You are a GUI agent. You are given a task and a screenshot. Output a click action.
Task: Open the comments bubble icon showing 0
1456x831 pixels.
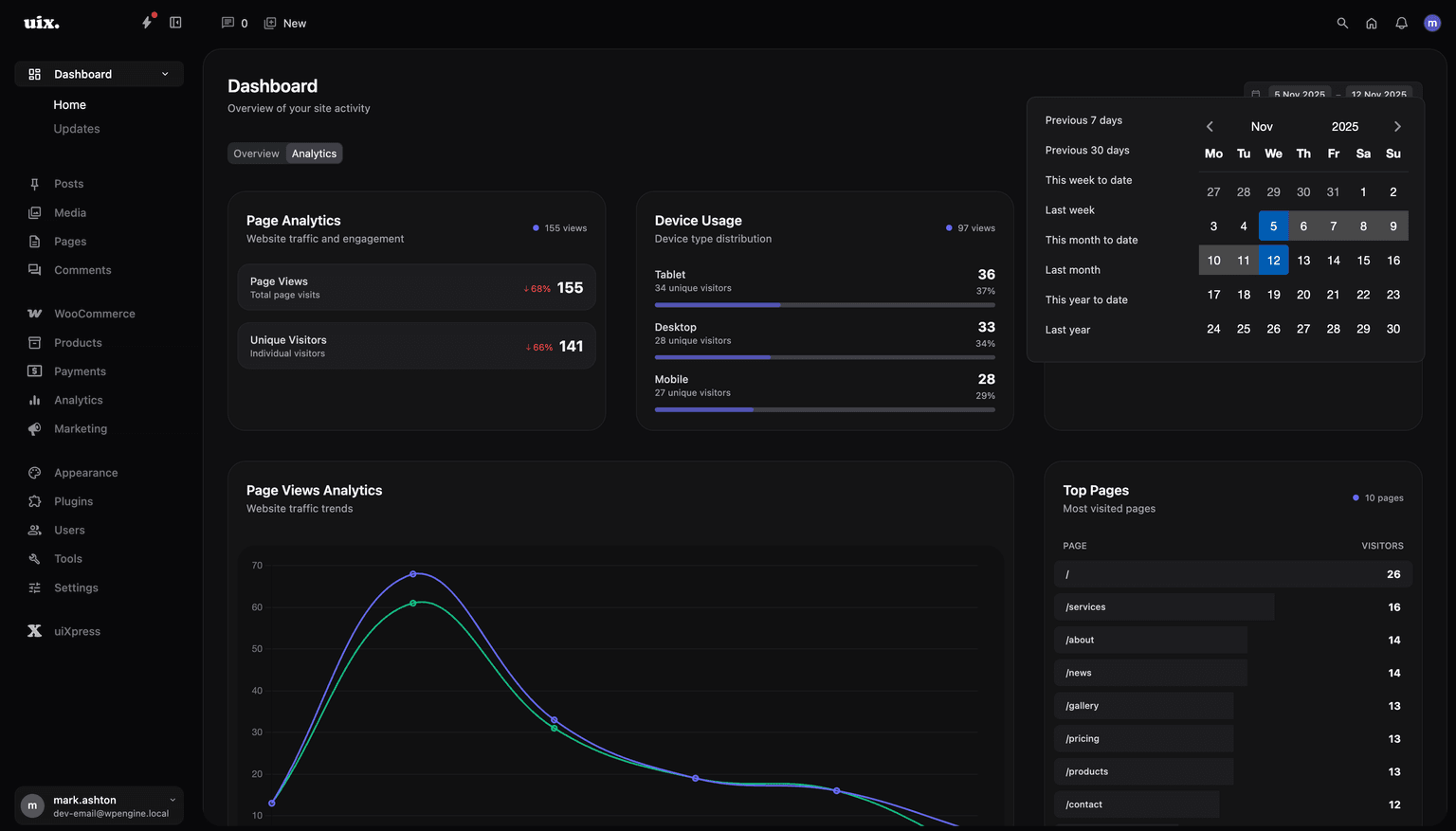tap(227, 23)
